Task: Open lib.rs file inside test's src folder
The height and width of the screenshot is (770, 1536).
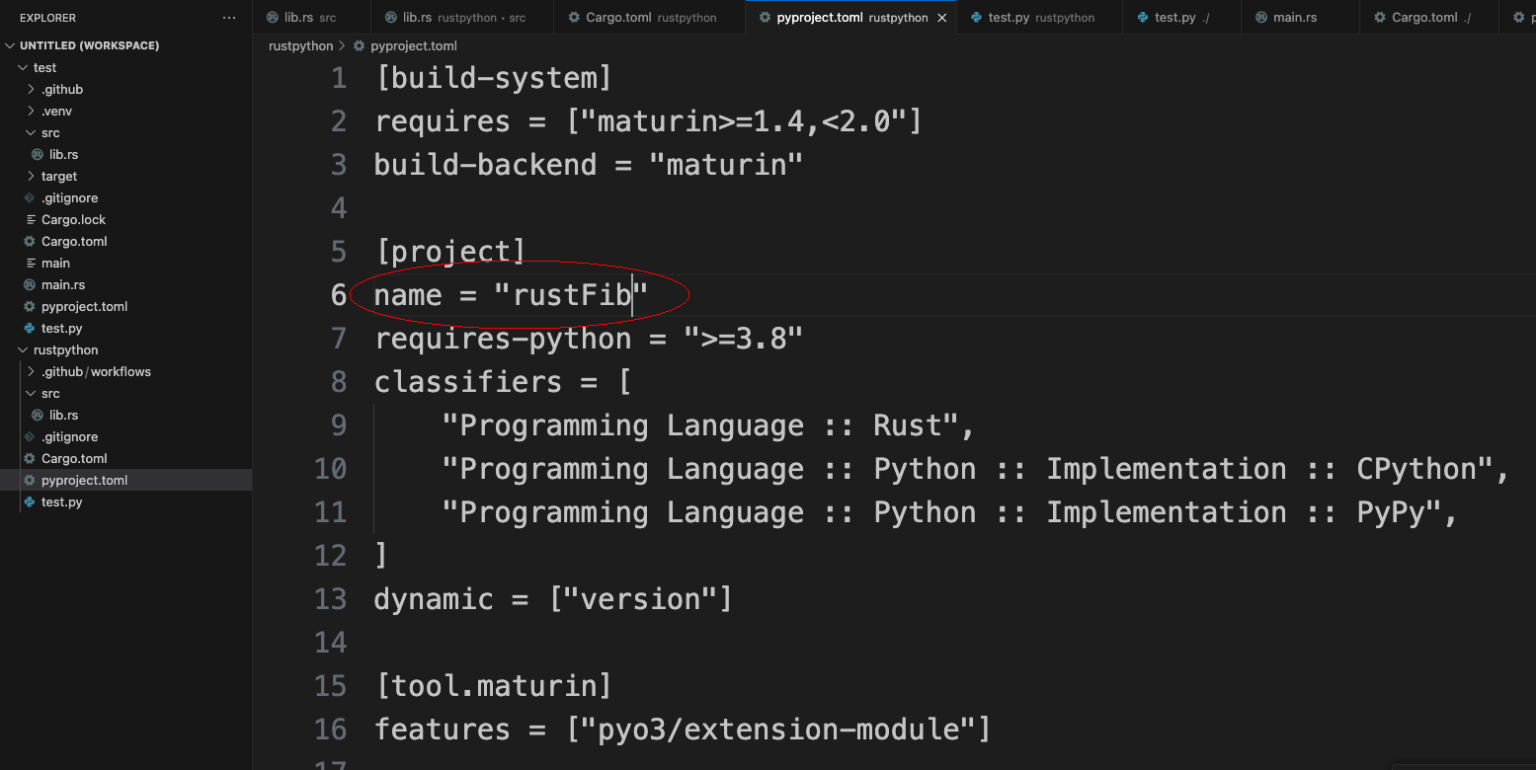Action: click(x=64, y=154)
